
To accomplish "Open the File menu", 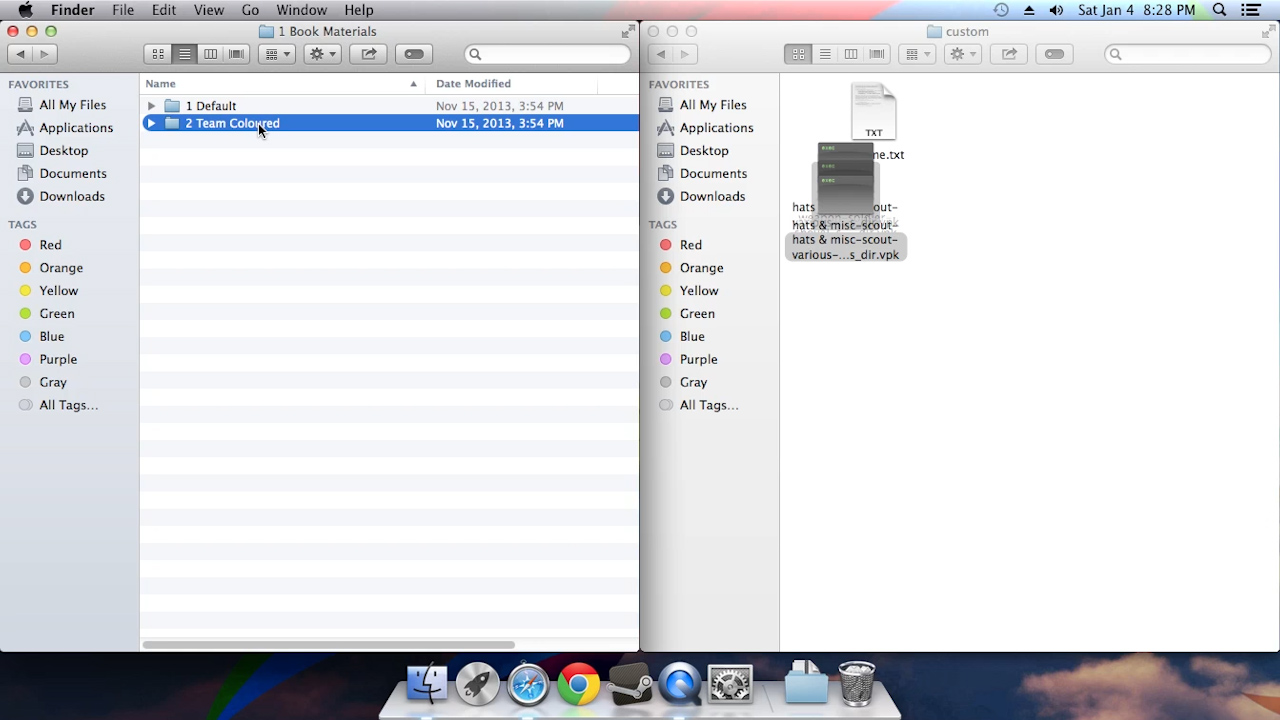I will (x=123, y=10).
